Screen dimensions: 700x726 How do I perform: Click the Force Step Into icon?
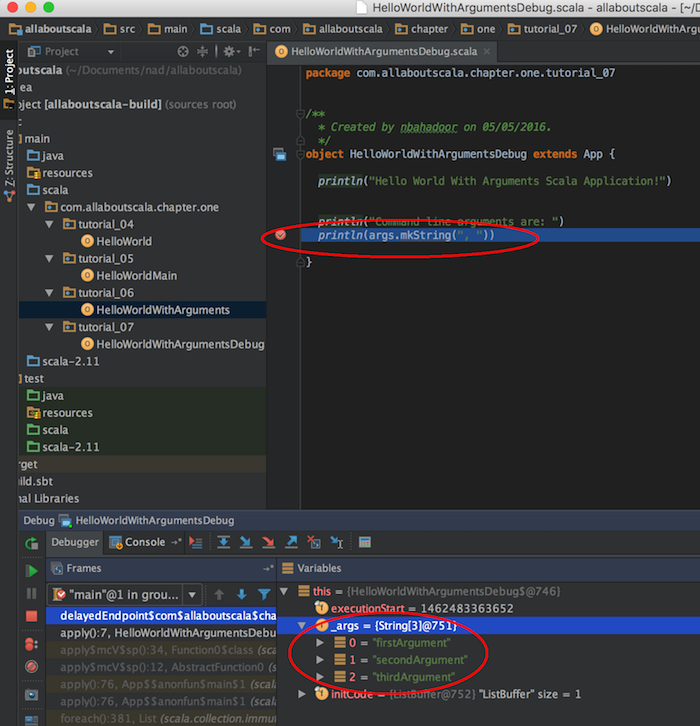pyautogui.click(x=268, y=542)
